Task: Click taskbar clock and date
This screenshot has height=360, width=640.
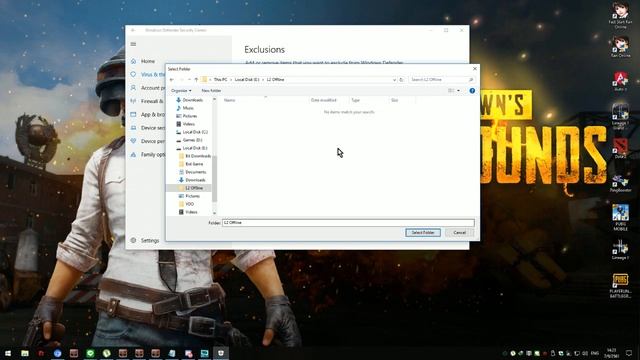Action: click(x=611, y=353)
